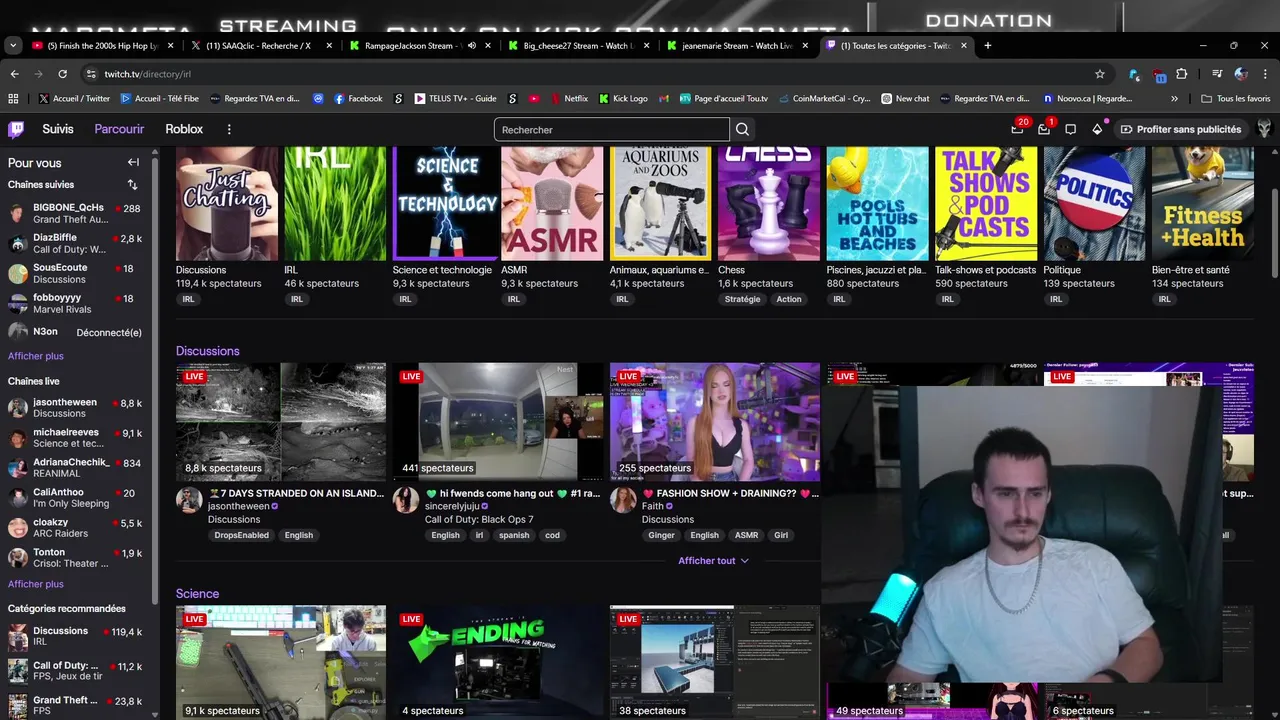Image resolution: width=1280 pixels, height=720 pixels.
Task: Open the browser extensions puzzle icon
Action: point(1182,74)
